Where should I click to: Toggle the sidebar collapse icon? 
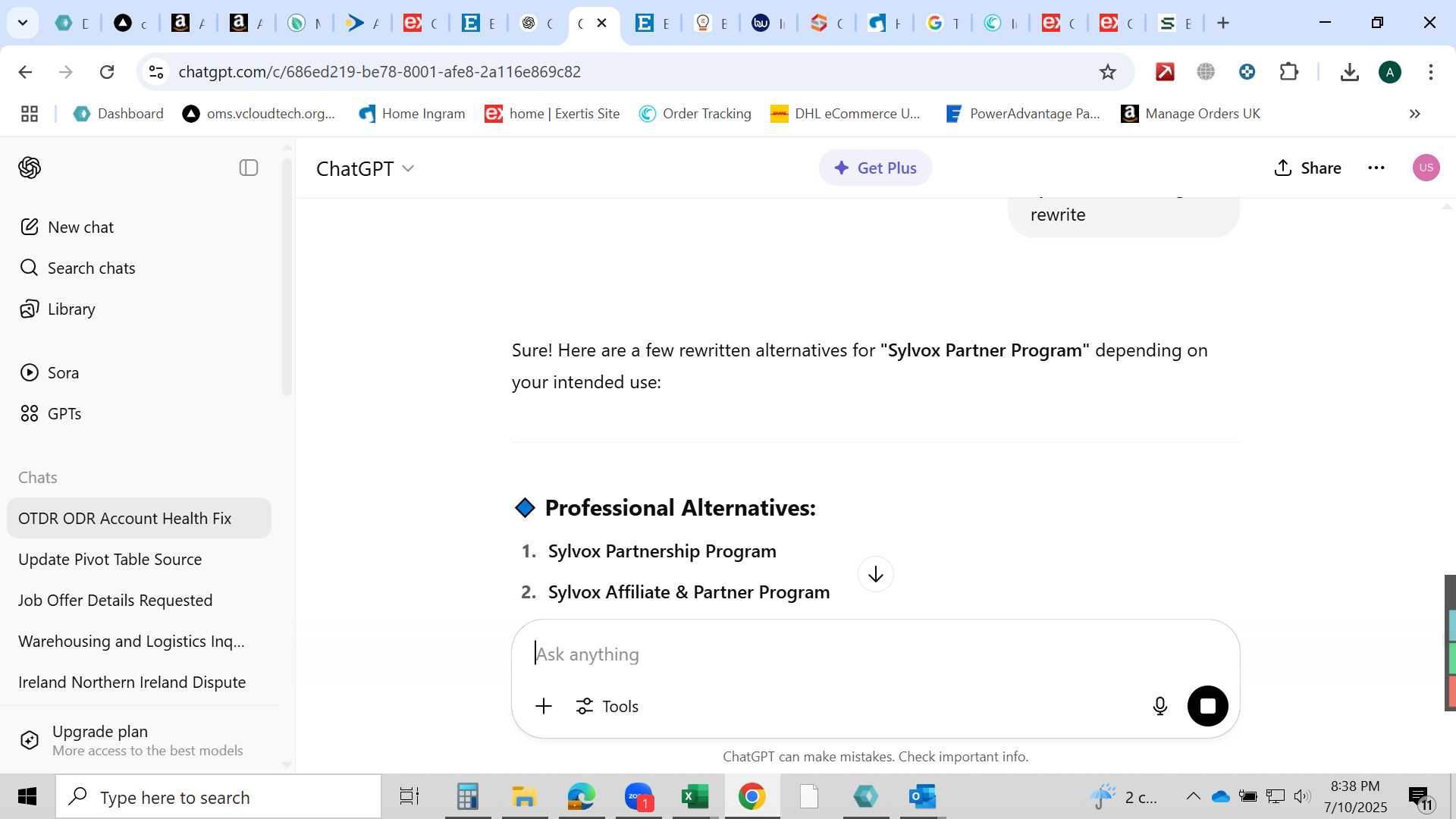point(249,168)
